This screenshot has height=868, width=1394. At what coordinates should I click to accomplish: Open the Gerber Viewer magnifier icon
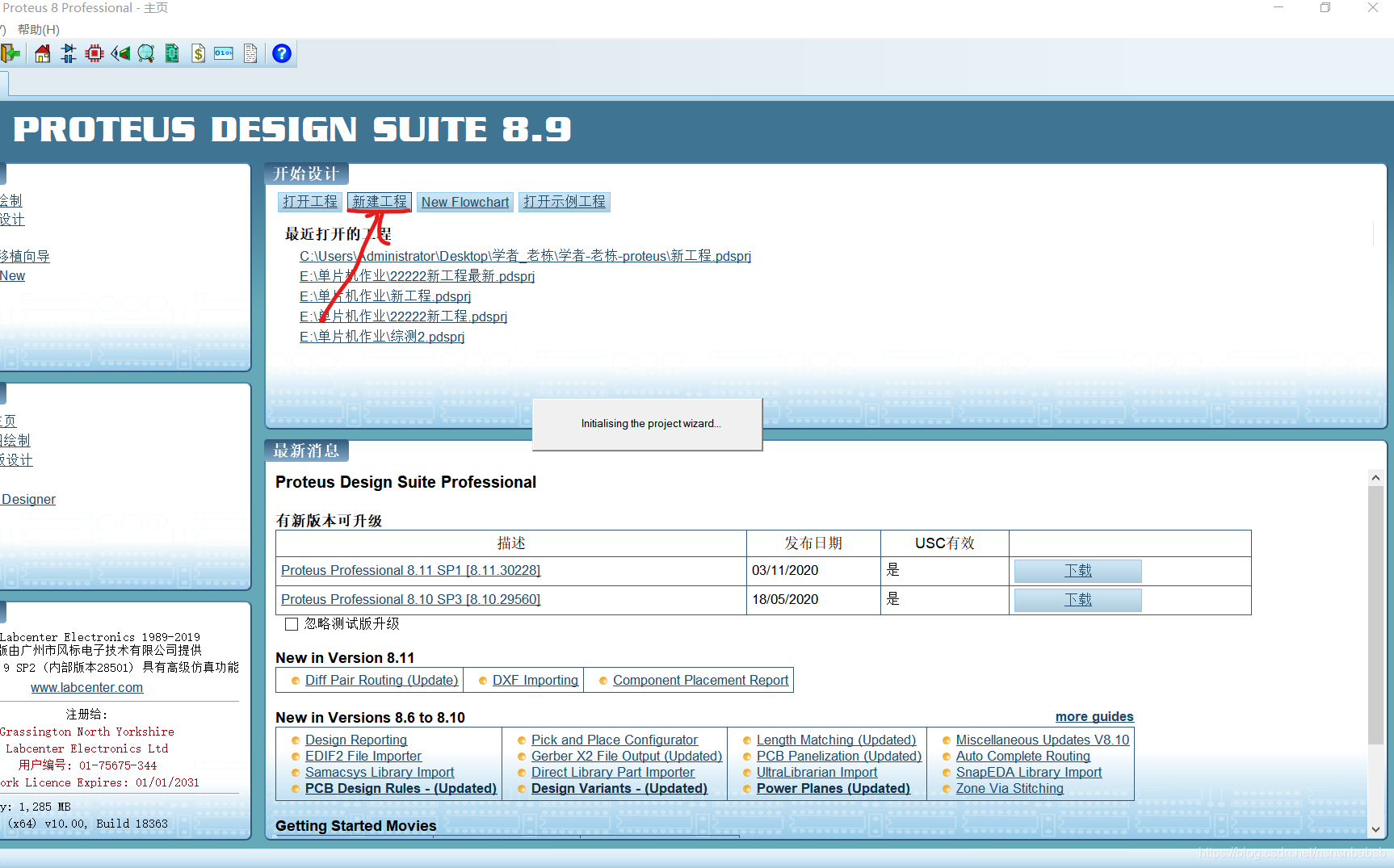146,53
